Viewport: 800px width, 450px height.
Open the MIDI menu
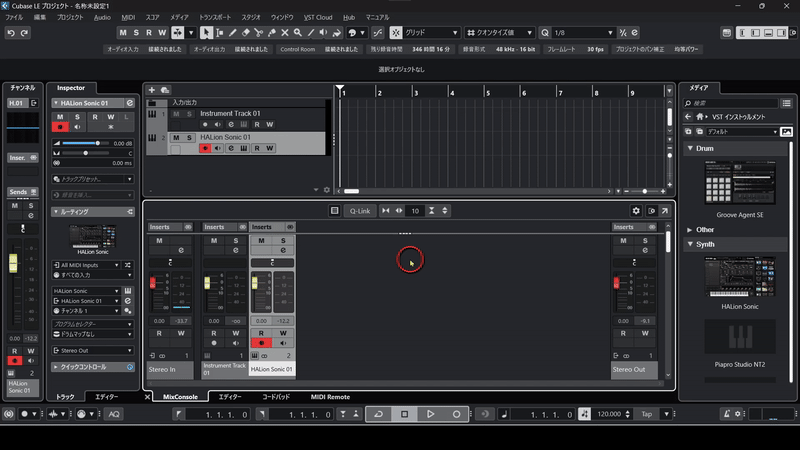click(x=128, y=17)
